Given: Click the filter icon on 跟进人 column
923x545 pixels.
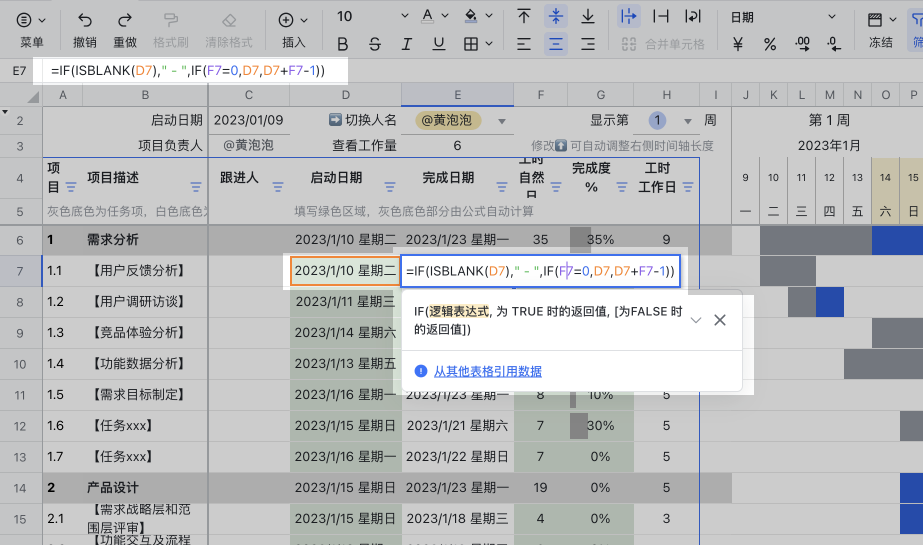Looking at the screenshot, I should 278,187.
